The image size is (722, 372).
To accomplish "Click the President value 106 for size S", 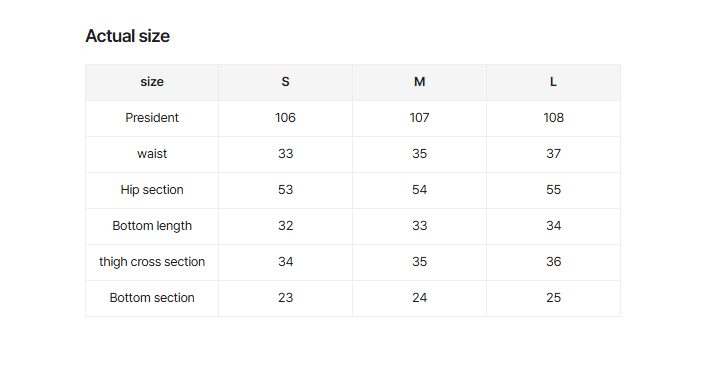I will point(285,118).
